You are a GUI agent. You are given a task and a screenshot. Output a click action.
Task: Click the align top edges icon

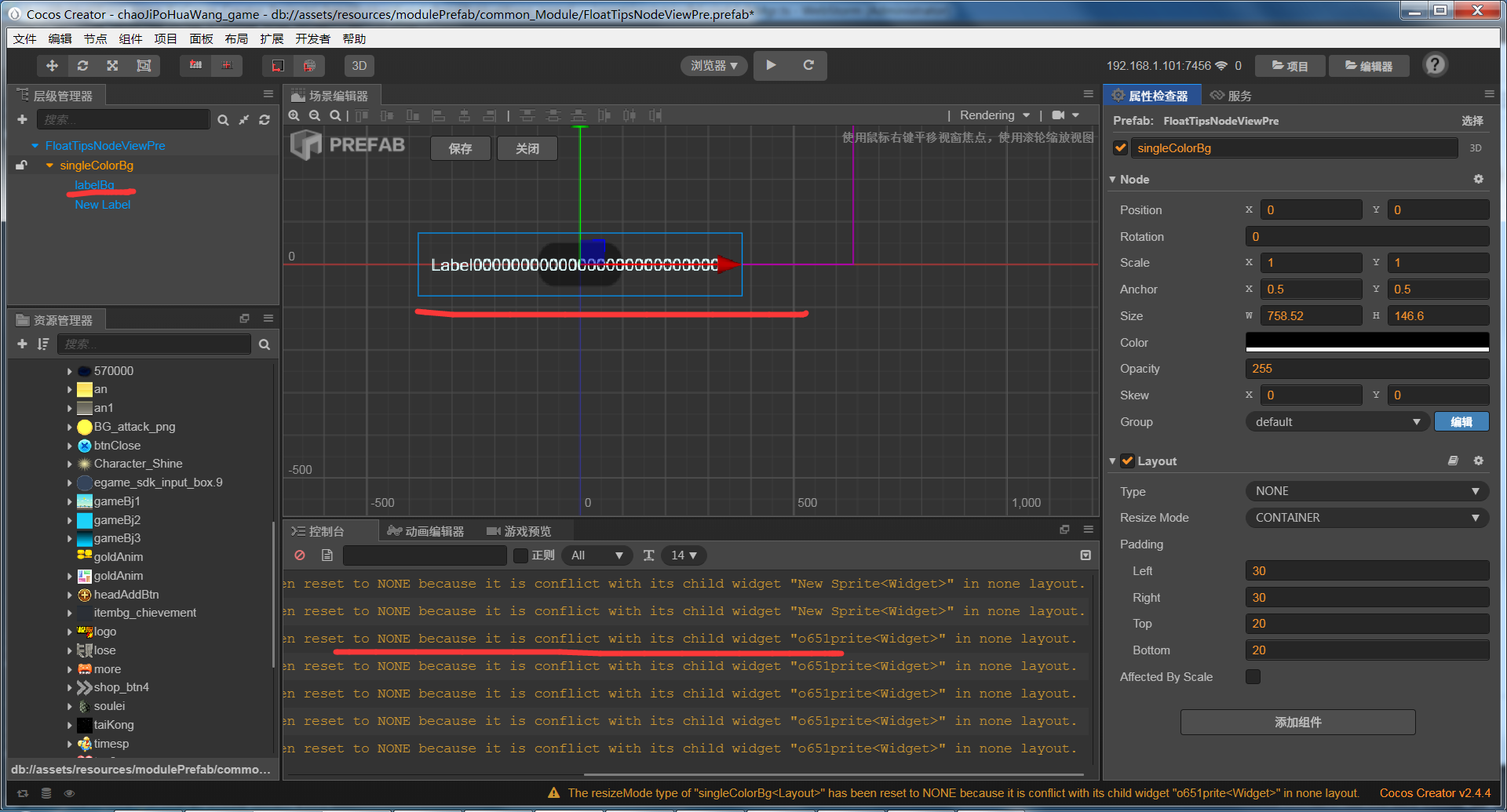(362, 115)
